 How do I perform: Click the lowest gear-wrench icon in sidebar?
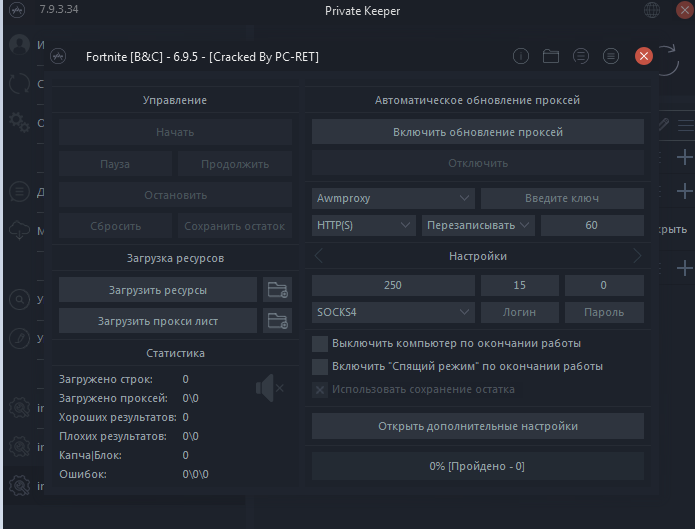[20, 486]
